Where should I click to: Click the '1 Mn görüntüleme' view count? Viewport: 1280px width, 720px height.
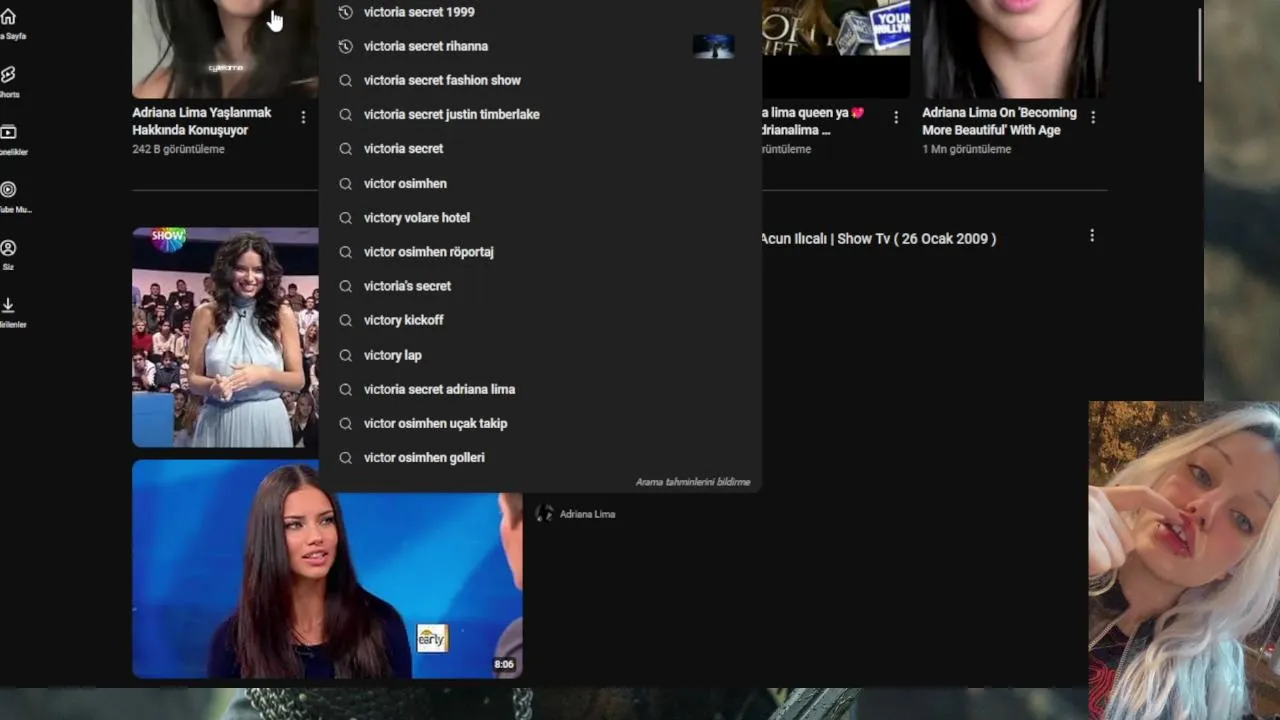(x=966, y=149)
